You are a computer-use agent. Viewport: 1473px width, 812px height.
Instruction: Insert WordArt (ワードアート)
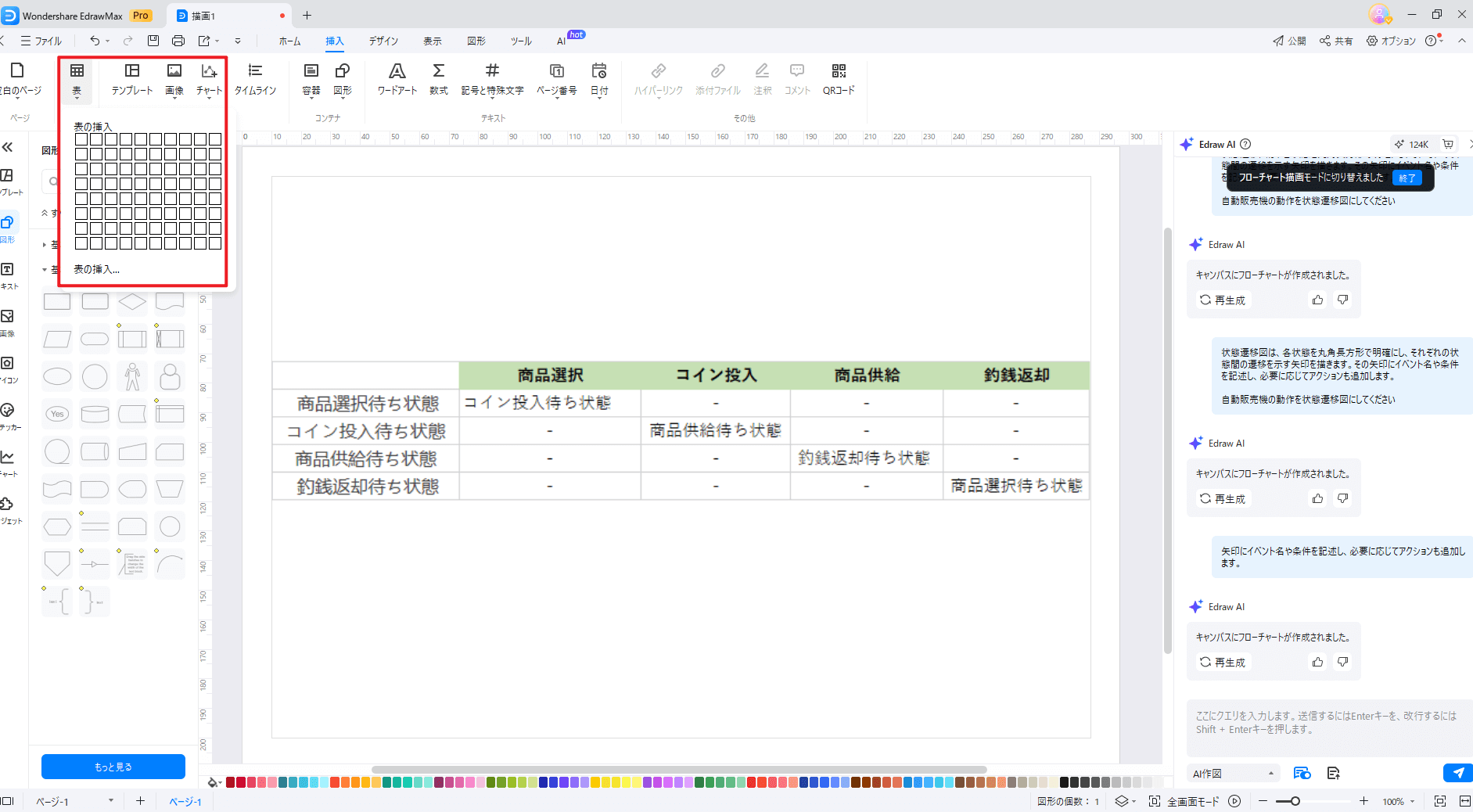(397, 79)
